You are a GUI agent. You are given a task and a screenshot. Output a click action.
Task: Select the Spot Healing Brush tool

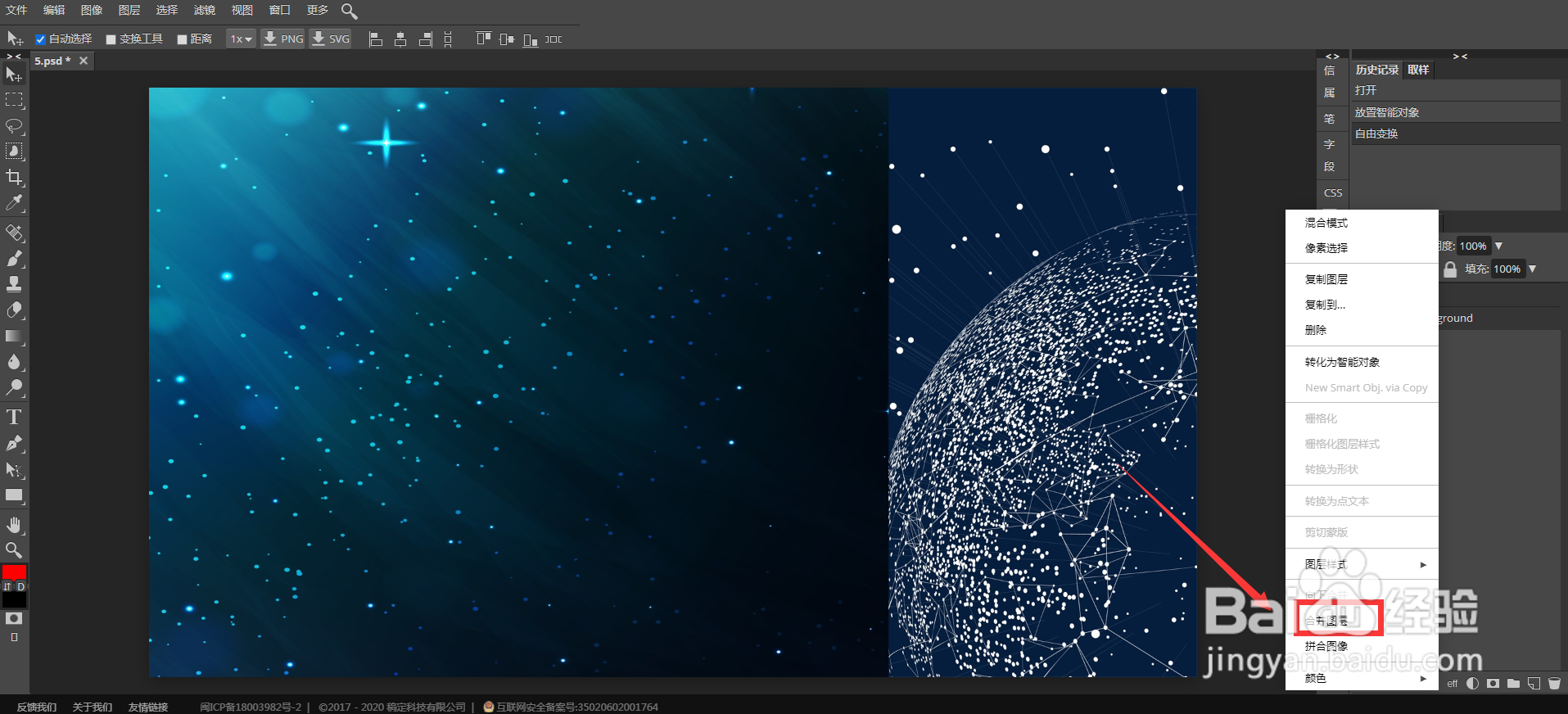coord(14,233)
